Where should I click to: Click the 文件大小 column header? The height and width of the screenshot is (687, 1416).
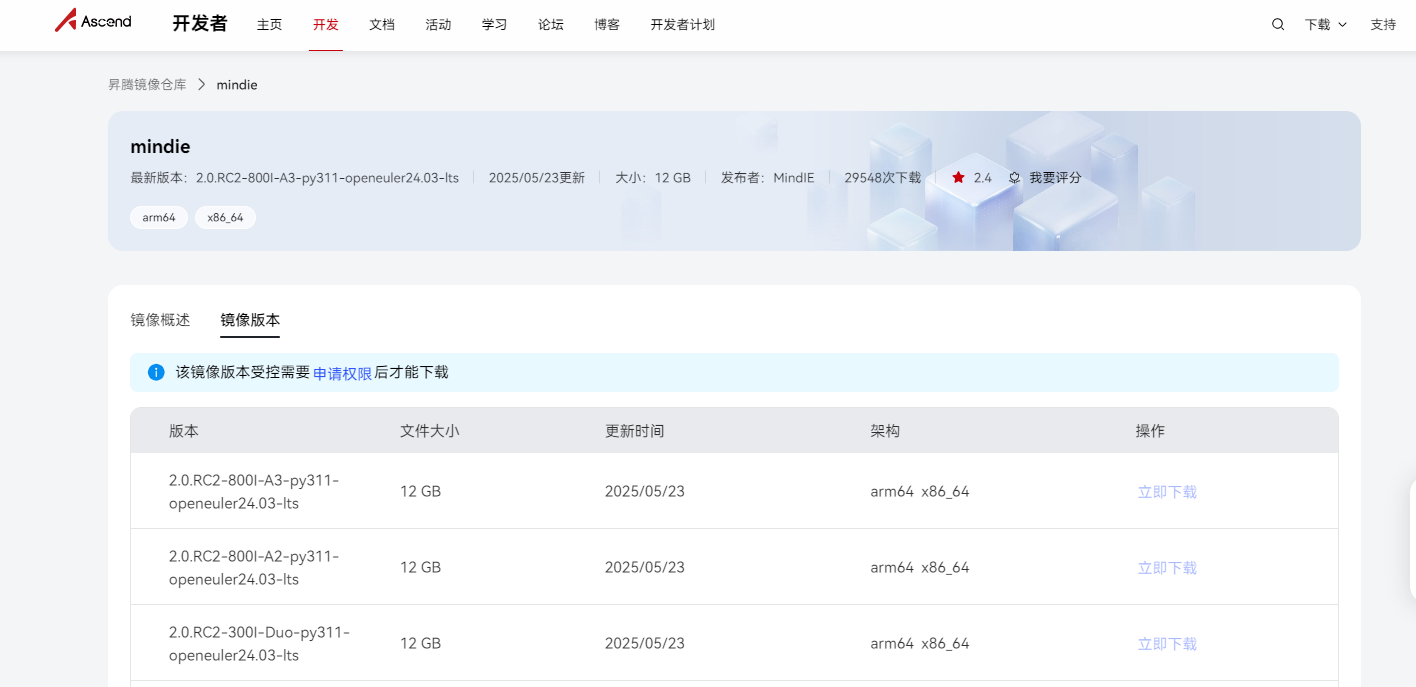[x=430, y=431]
